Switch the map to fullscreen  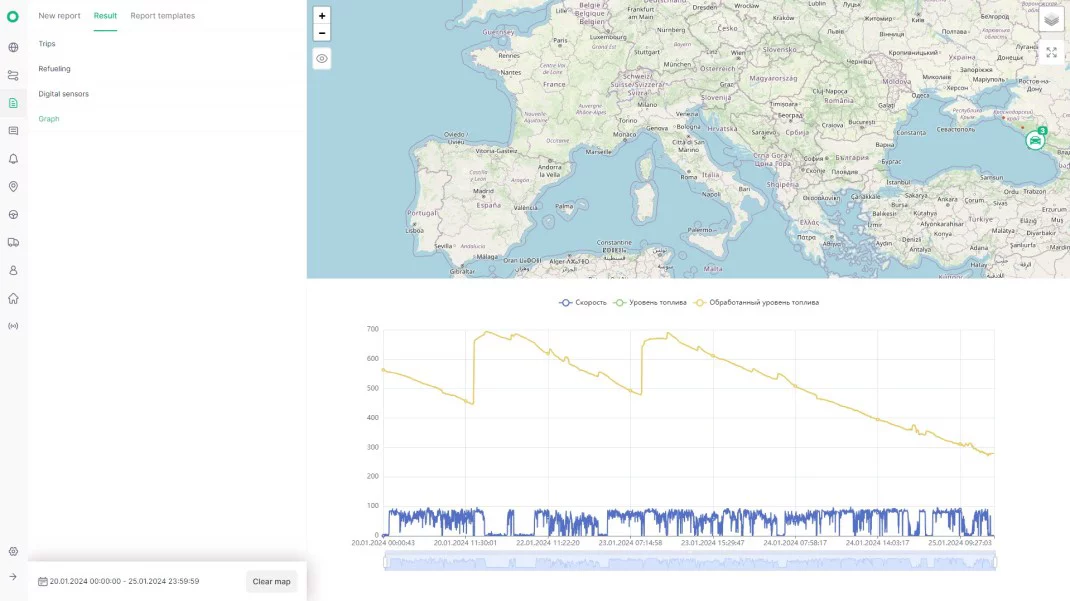[x=1052, y=53]
